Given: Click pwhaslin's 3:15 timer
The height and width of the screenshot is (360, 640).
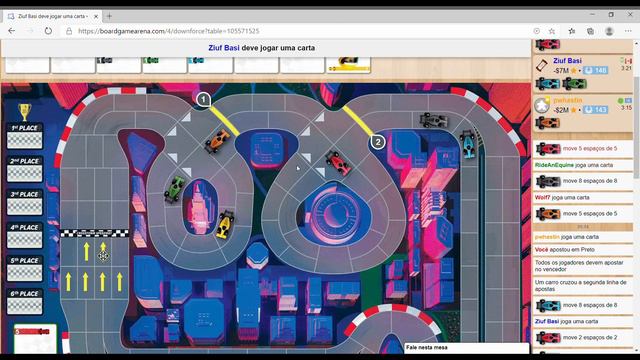Looking at the screenshot, I should 626,108.
